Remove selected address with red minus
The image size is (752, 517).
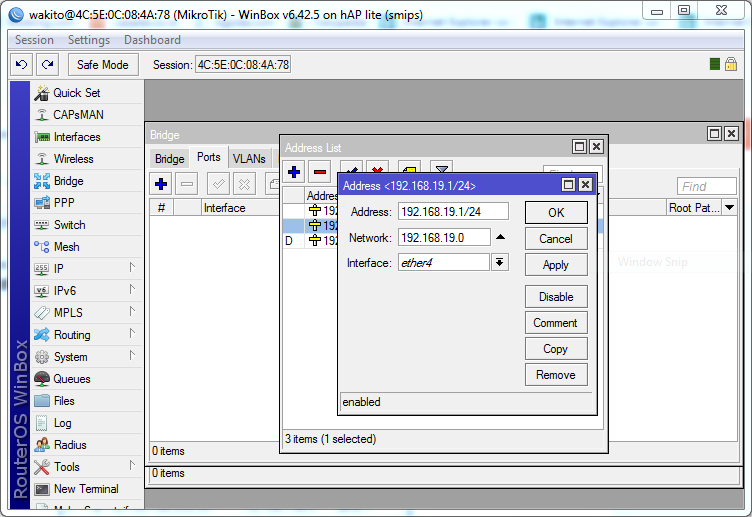point(320,172)
